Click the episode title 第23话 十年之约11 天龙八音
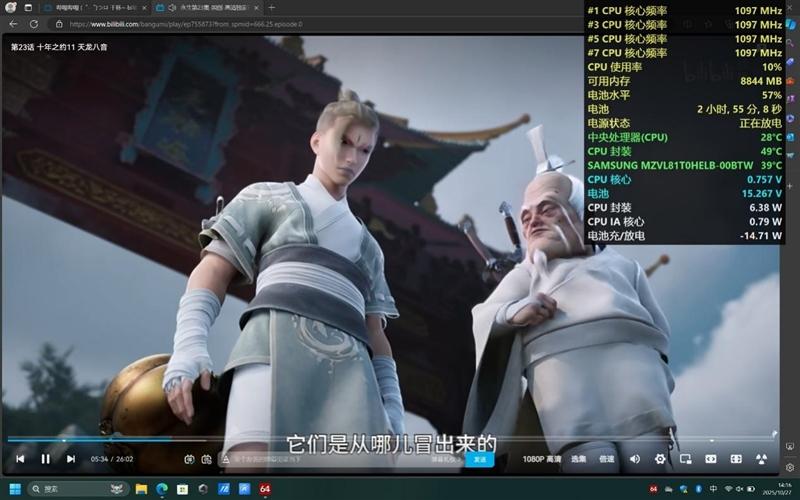 [59, 47]
